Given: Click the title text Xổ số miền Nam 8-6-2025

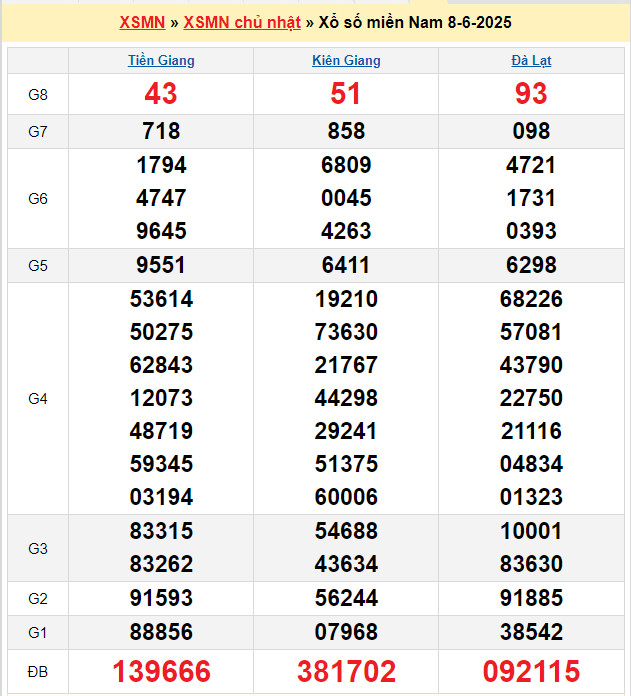Looking at the screenshot, I should [415, 22].
